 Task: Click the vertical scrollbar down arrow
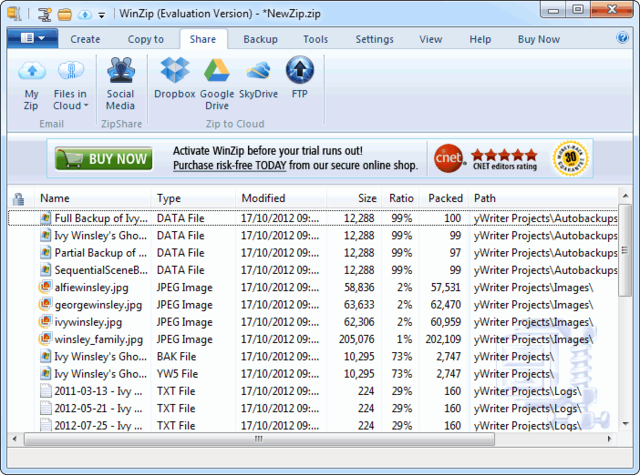pos(625,424)
